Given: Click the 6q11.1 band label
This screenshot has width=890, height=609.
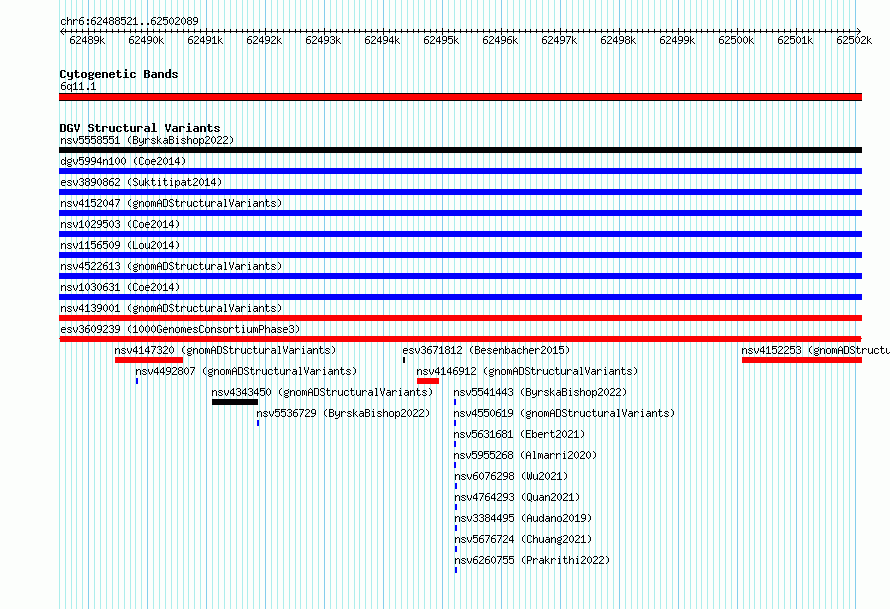Looking at the screenshot, I should coord(78,86).
